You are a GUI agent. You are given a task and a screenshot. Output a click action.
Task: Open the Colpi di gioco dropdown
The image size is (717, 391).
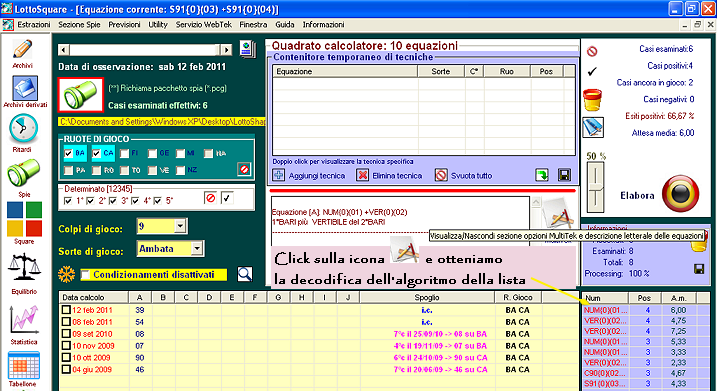tap(180, 226)
